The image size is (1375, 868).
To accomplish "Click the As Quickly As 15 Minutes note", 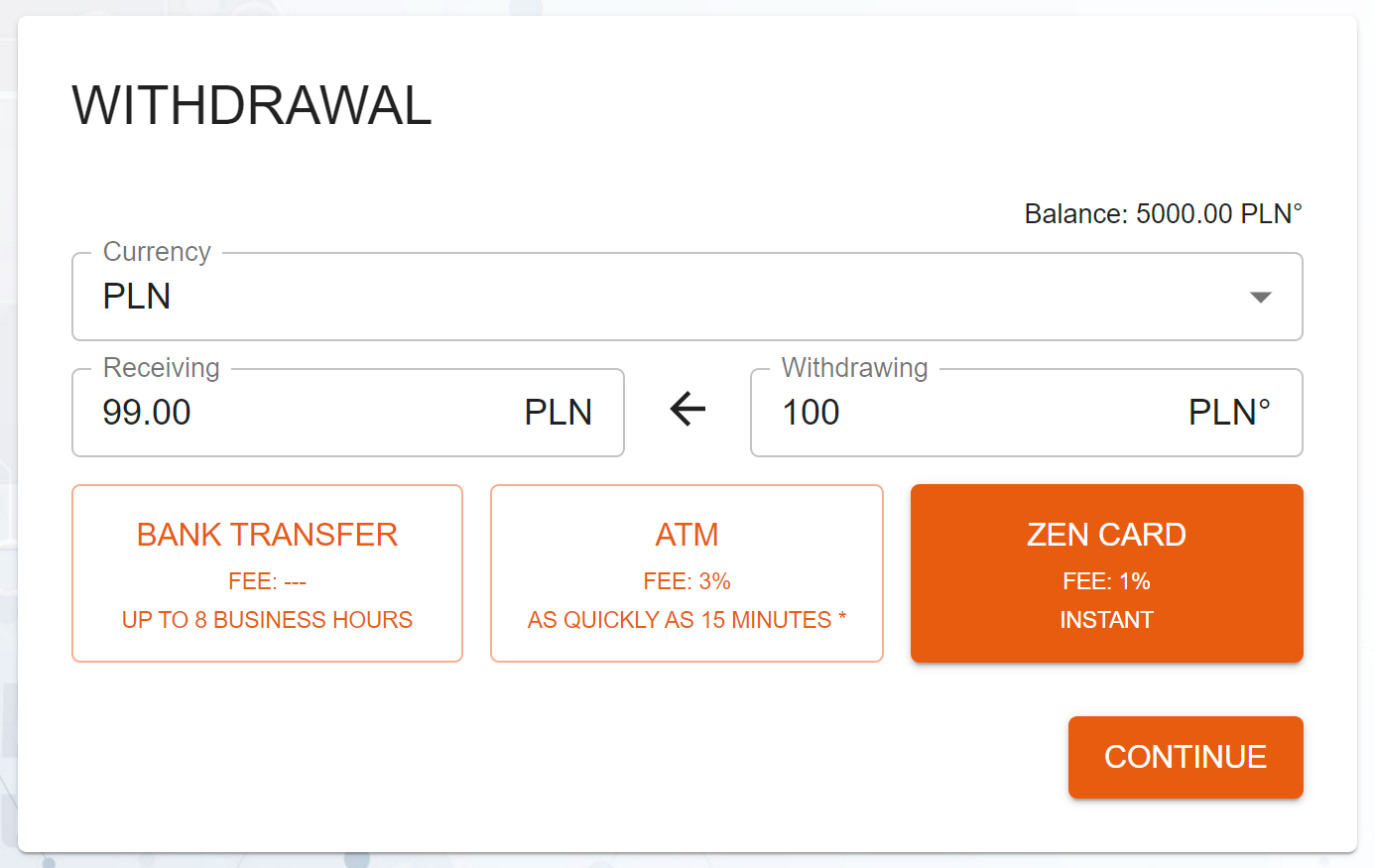I will pos(687,620).
